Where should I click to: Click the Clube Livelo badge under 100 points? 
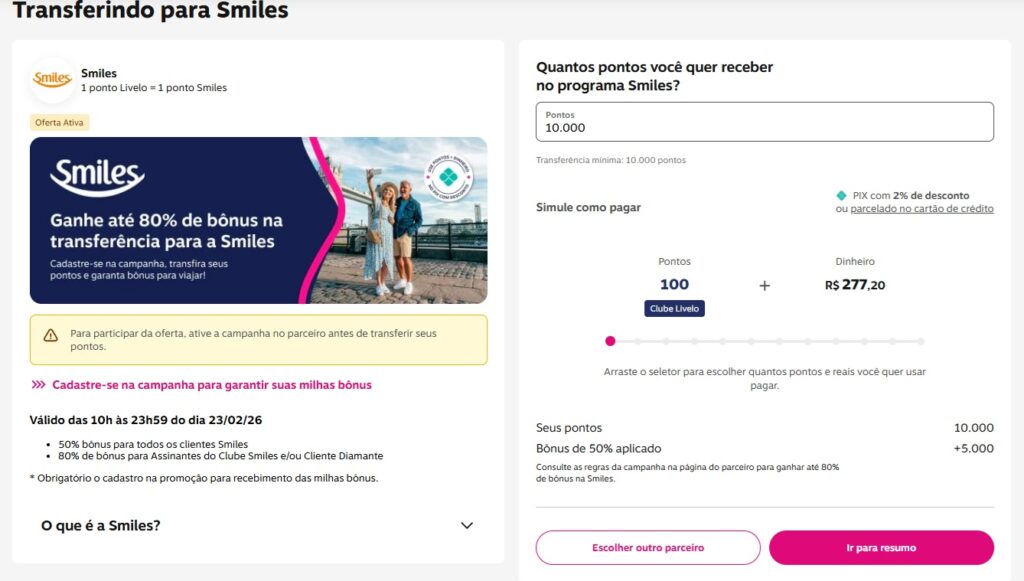coord(674,309)
